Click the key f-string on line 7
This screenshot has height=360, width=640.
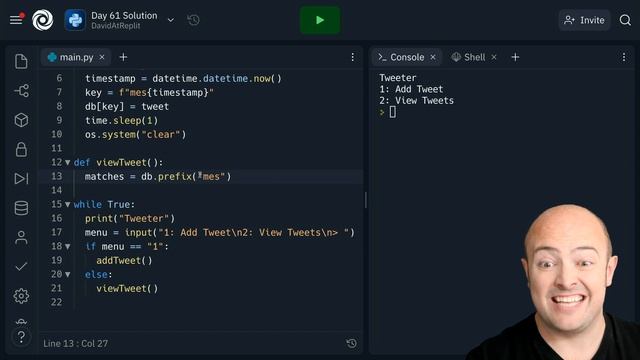[149, 93]
